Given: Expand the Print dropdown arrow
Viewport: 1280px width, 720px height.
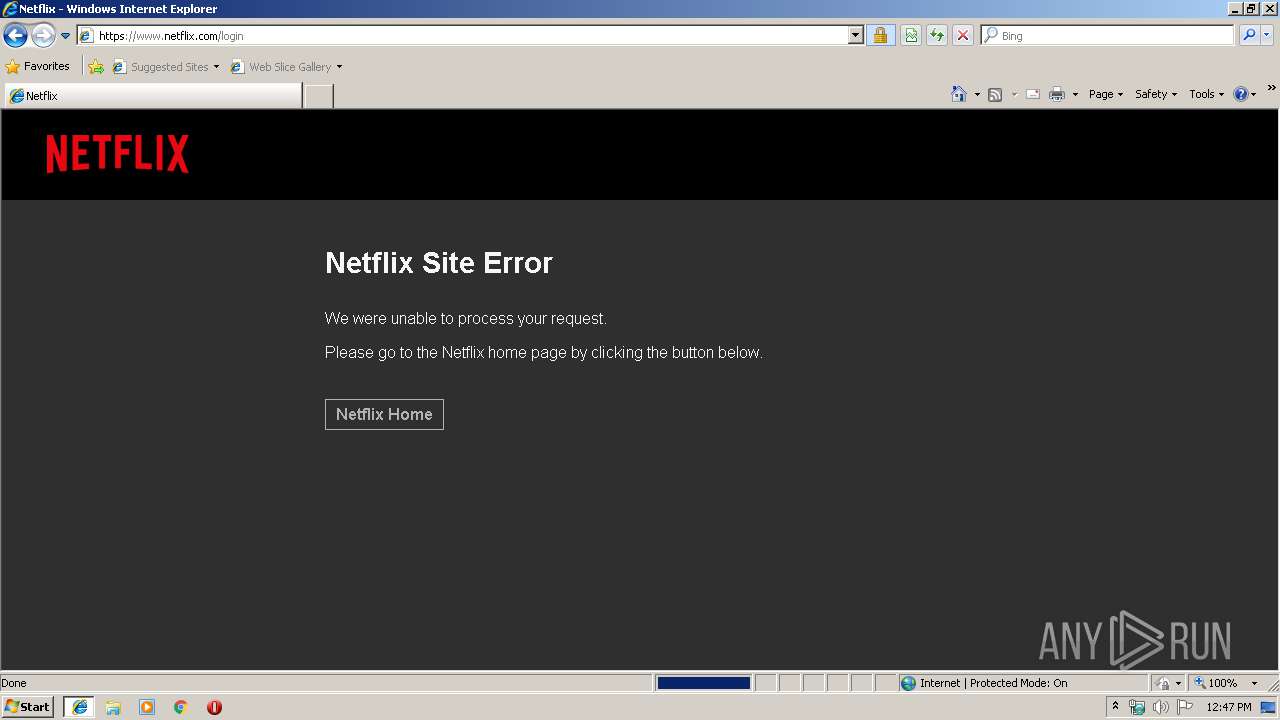Looking at the screenshot, I should coord(1075,94).
